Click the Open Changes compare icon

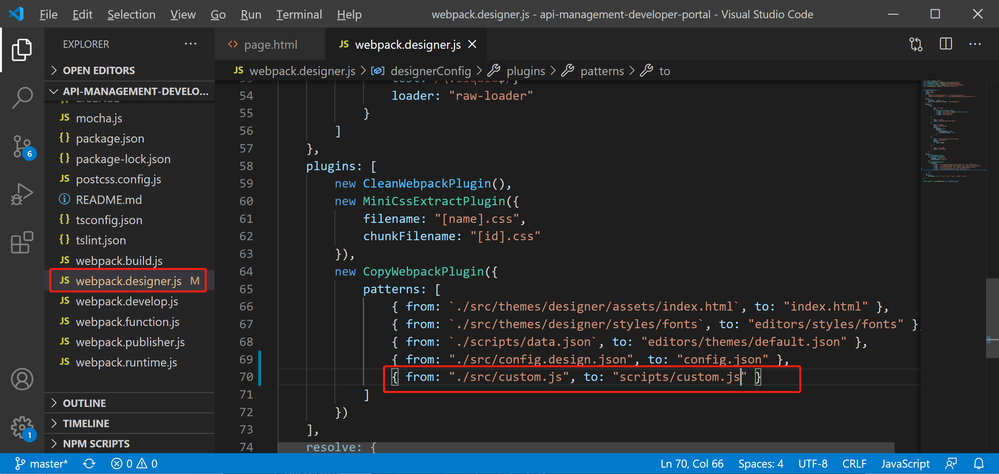pos(916,45)
